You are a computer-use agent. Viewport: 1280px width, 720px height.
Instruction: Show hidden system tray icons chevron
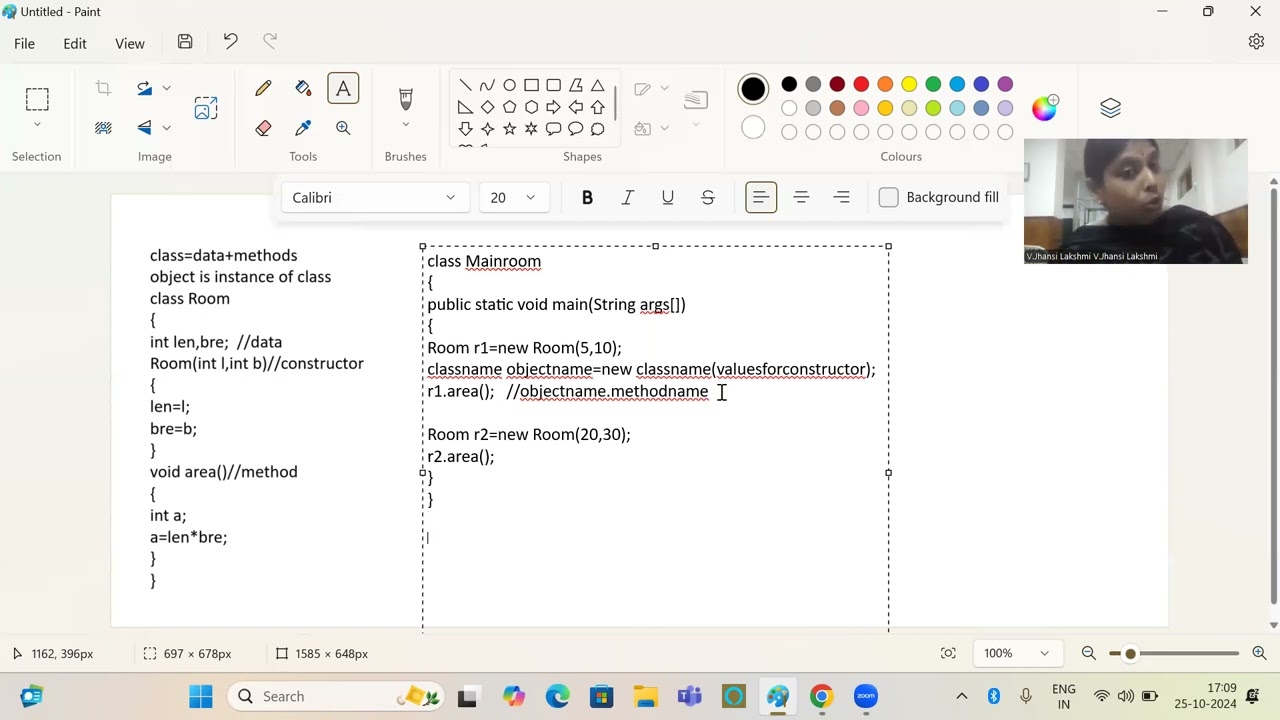pyautogui.click(x=962, y=696)
